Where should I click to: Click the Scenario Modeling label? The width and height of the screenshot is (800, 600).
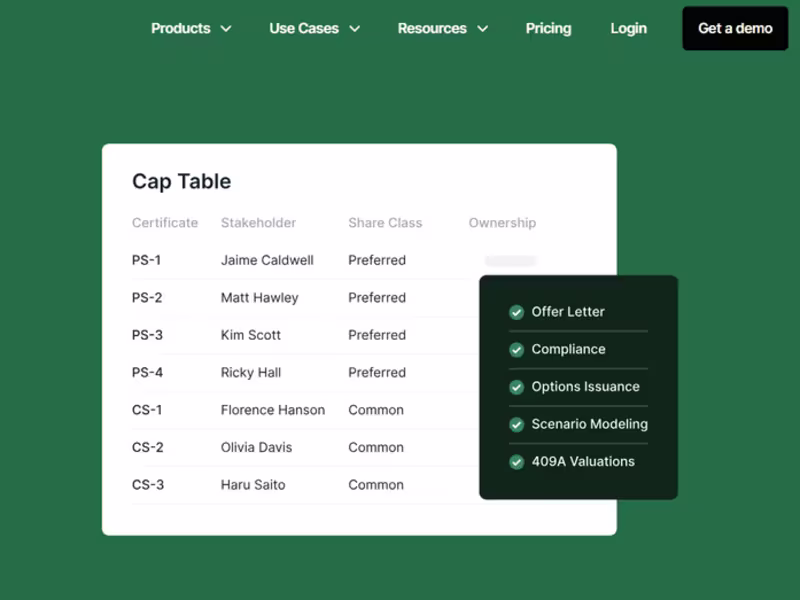point(589,424)
